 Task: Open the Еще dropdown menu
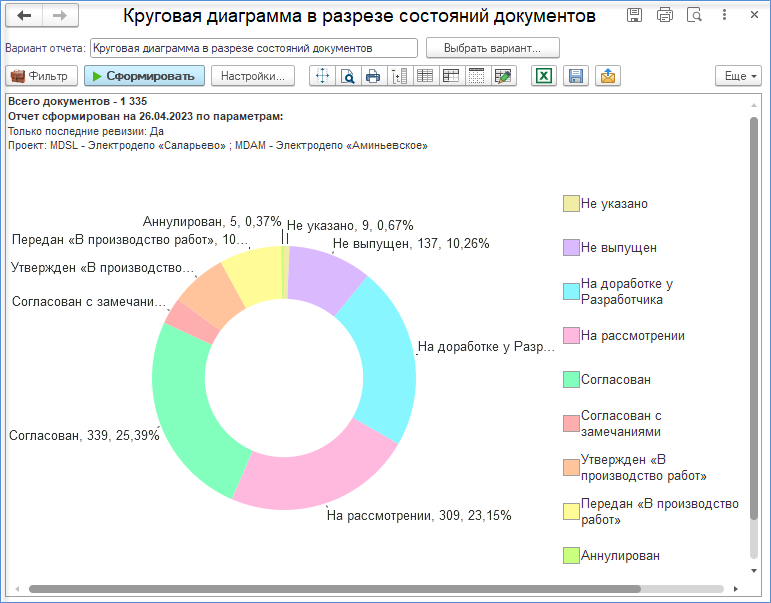coord(739,76)
